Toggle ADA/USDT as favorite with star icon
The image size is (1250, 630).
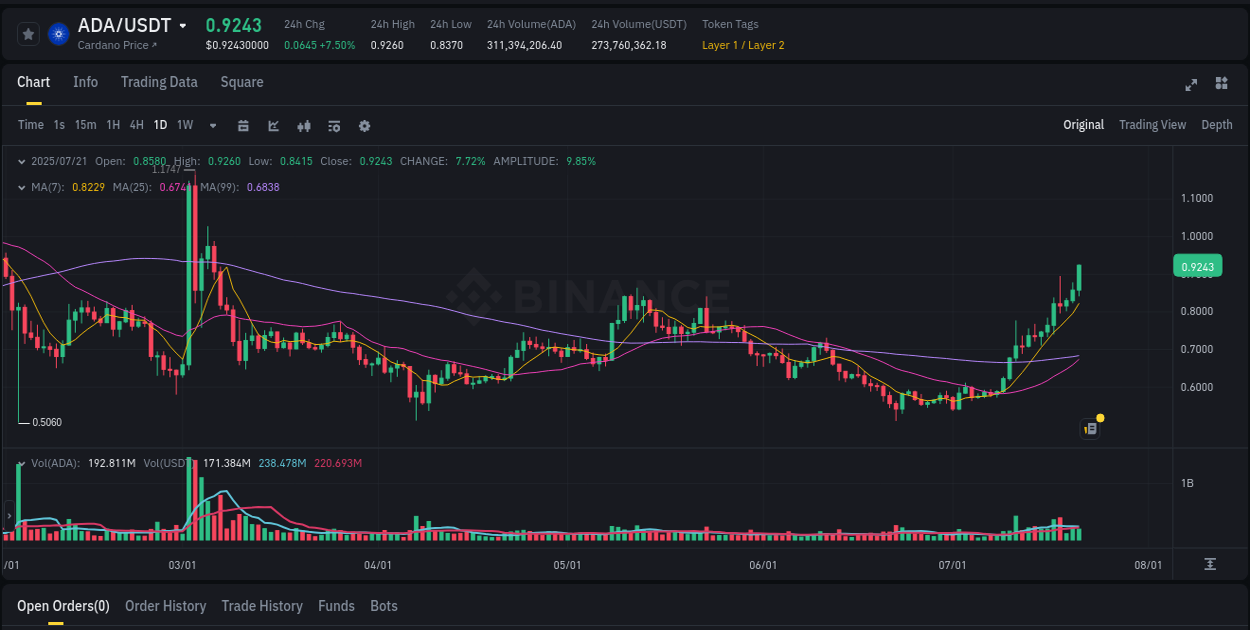[x=28, y=33]
